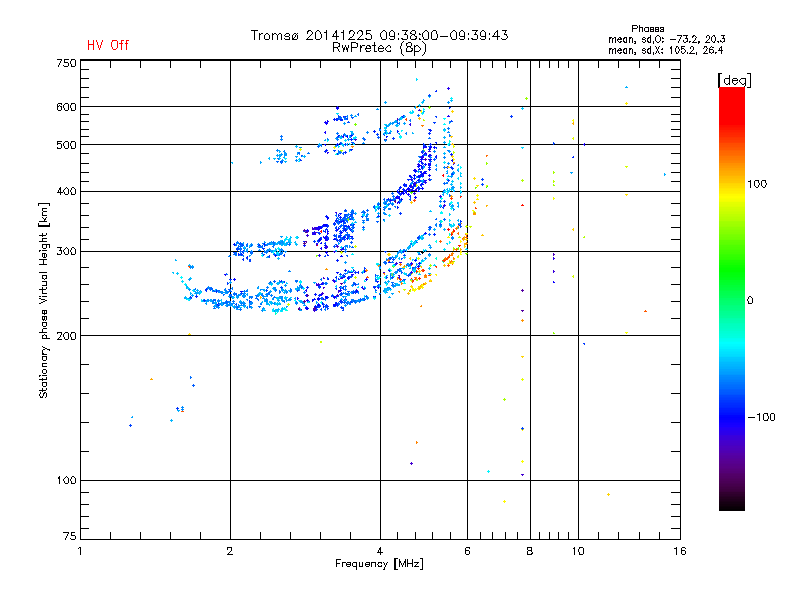800x600 pixels.
Task: Click the 'RwPretec (8p)' subtitle
Action: 379,48
